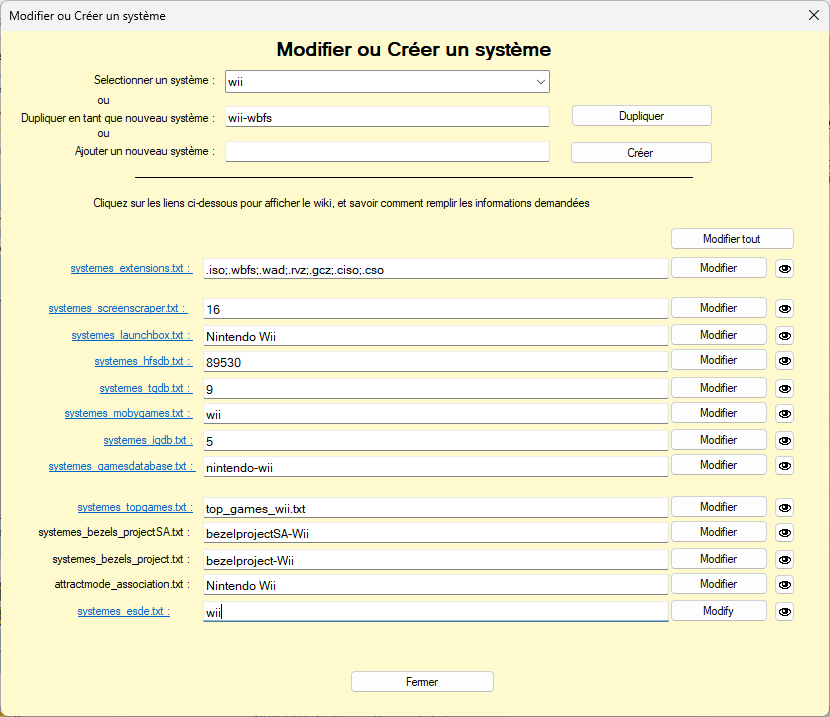Open systemes_igdb.txt with its eye icon
Image resolution: width=830 pixels, height=717 pixels.
[784, 440]
